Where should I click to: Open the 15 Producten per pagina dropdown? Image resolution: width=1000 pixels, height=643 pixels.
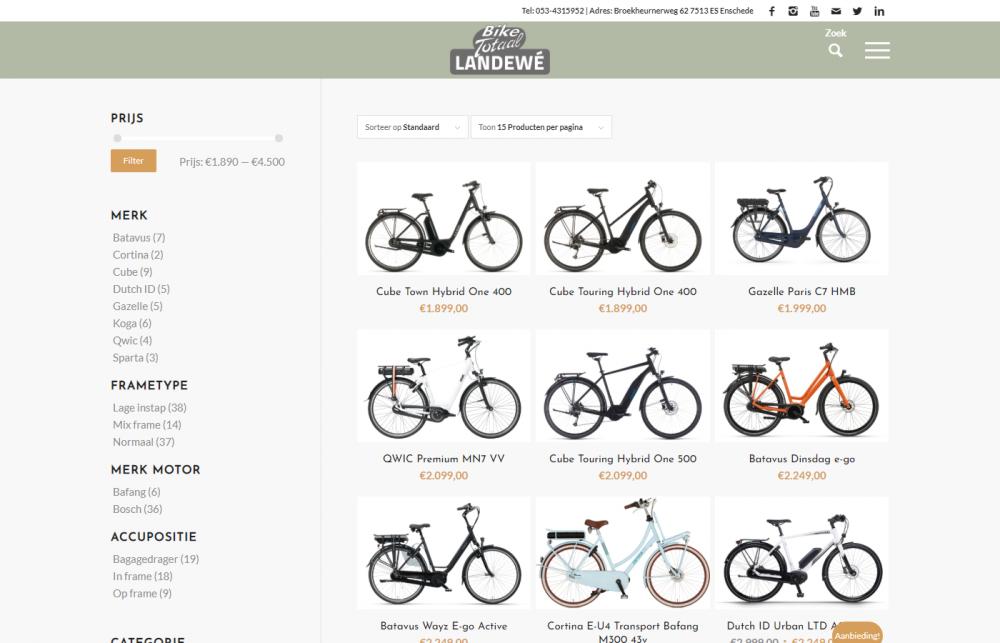coord(541,127)
